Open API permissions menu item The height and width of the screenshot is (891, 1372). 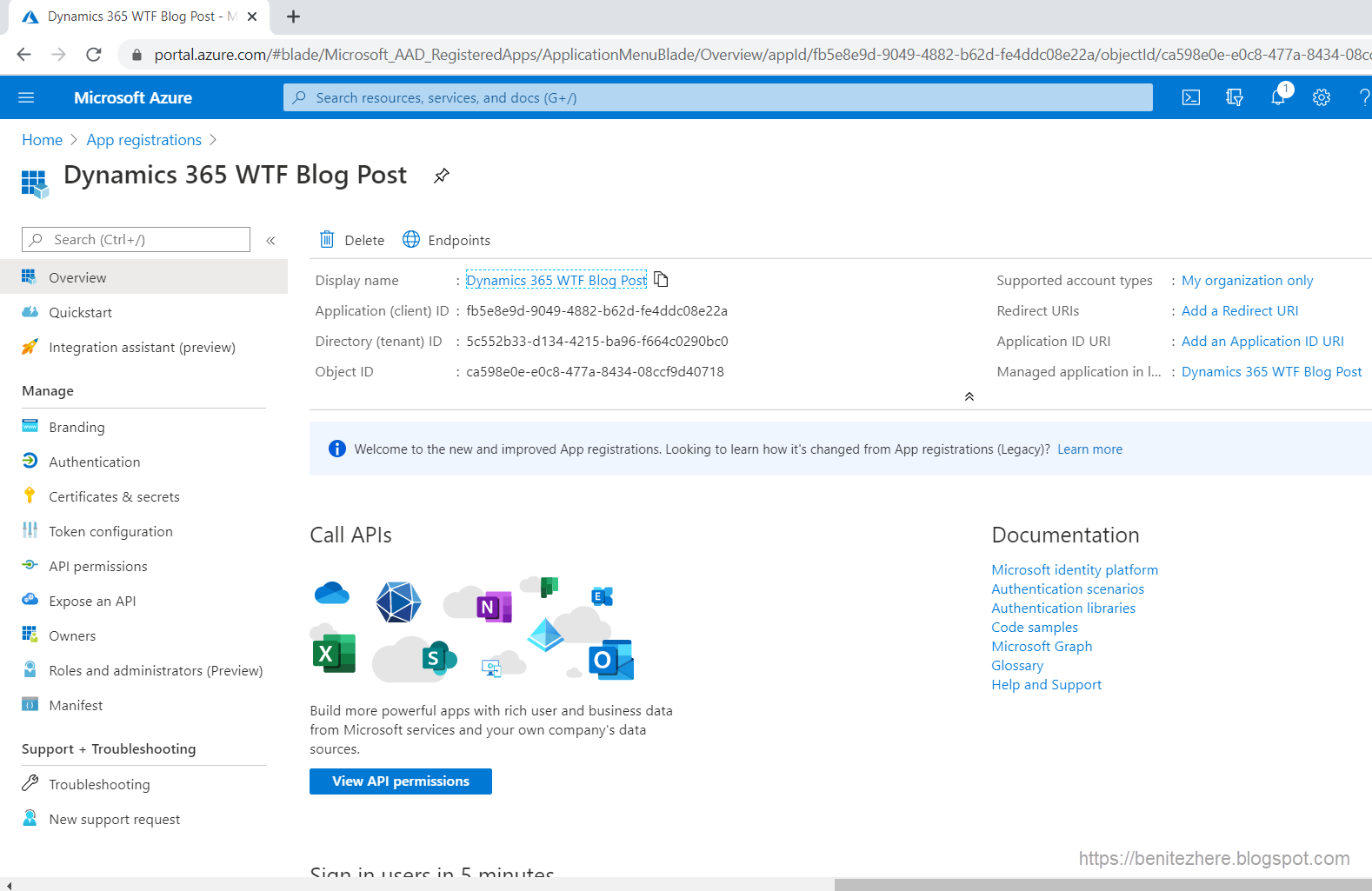pos(98,566)
